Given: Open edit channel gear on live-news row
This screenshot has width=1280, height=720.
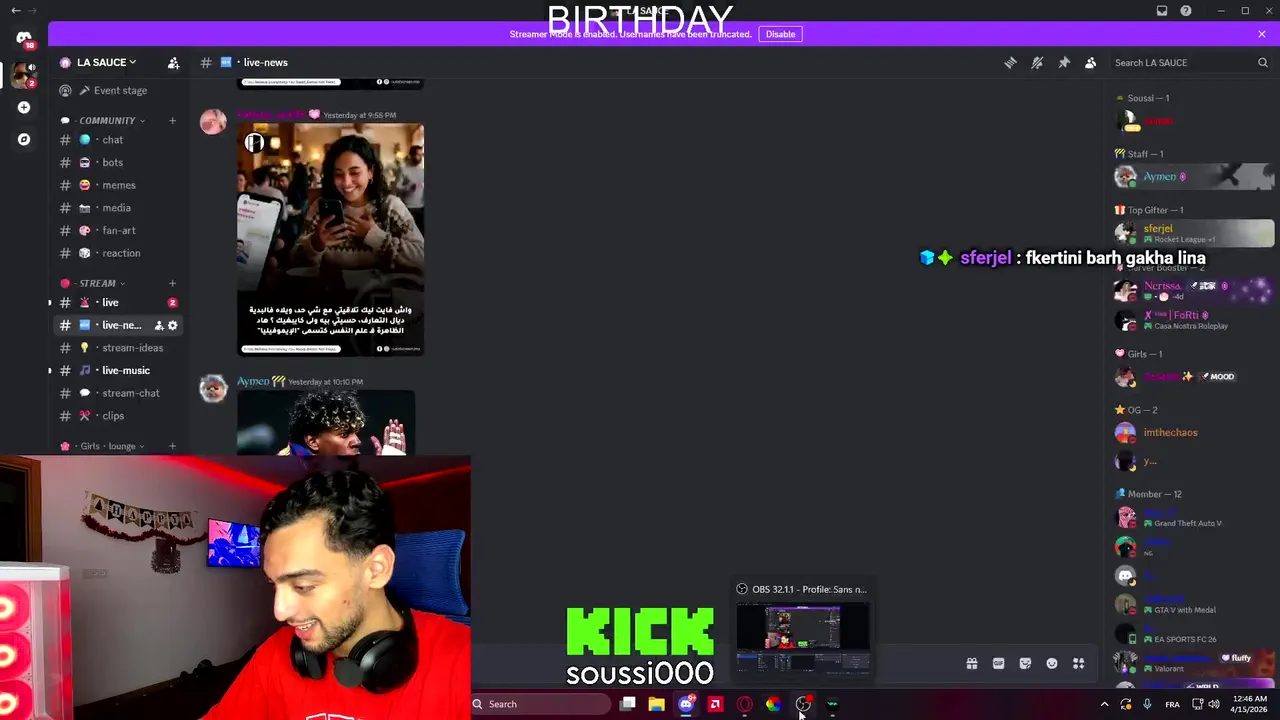Looking at the screenshot, I should tap(172, 325).
